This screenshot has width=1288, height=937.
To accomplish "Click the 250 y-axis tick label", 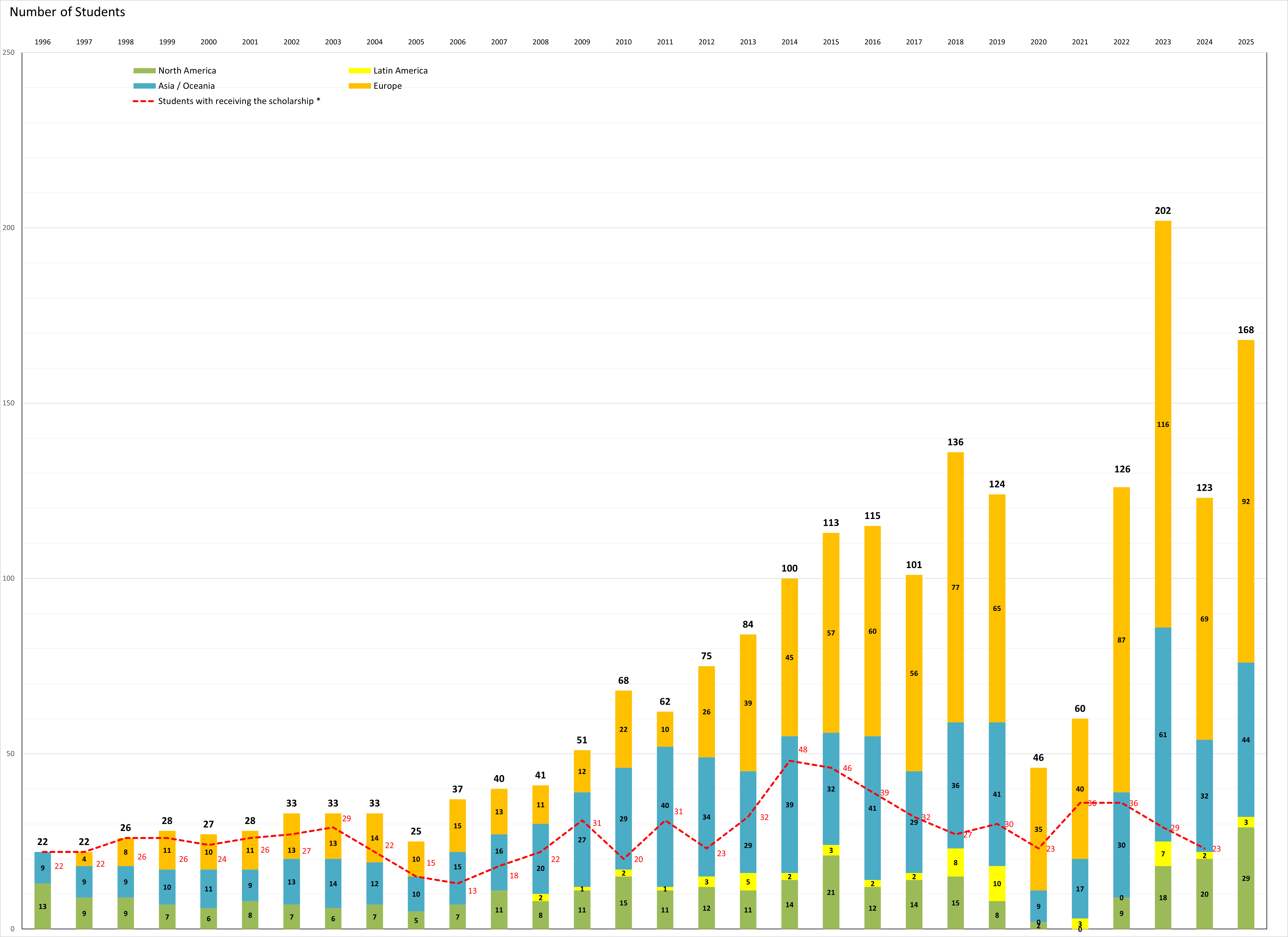I will 9,52.
